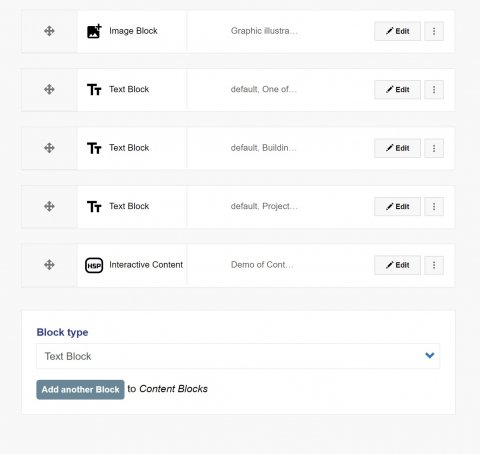Click the Tт icon of 'Project' Text Block
This screenshot has height=454, width=480.
[x=94, y=207]
